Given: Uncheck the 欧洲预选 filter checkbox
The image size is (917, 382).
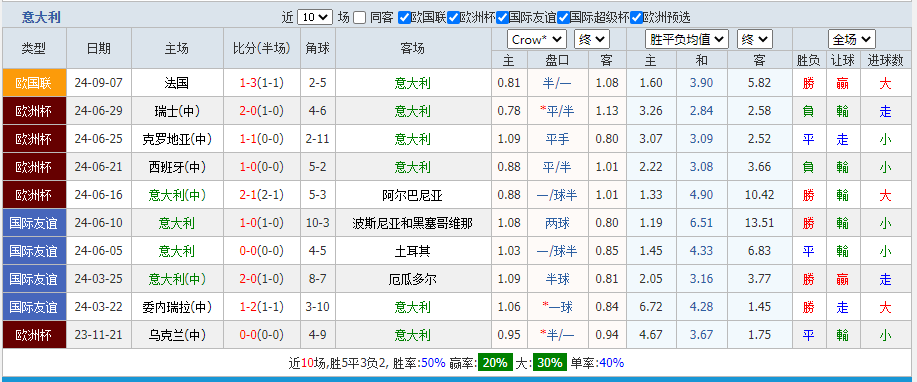Looking at the screenshot, I should (636, 18).
